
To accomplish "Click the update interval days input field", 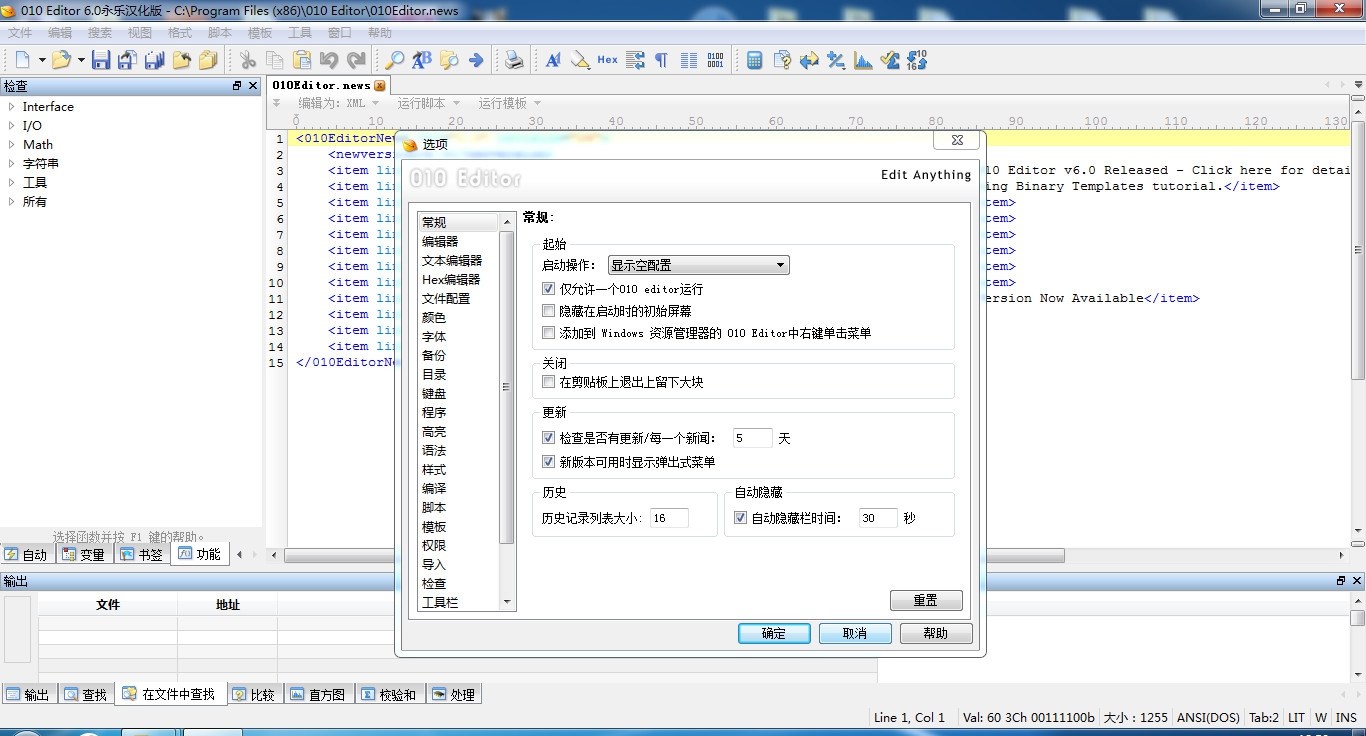I will [752, 438].
